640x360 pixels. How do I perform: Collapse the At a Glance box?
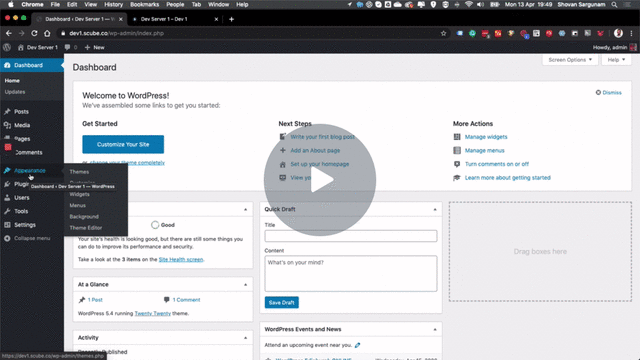(x=245, y=284)
